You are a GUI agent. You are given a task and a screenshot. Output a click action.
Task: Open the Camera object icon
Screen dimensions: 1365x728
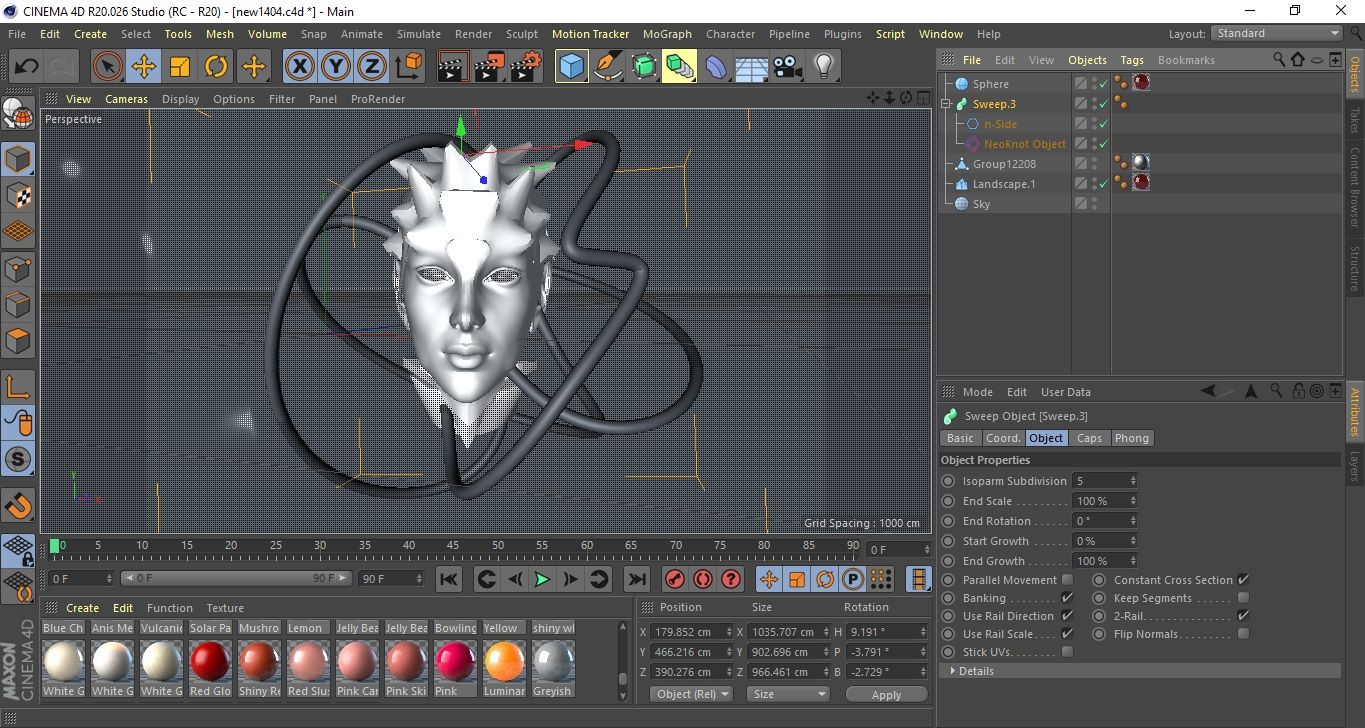[787, 67]
